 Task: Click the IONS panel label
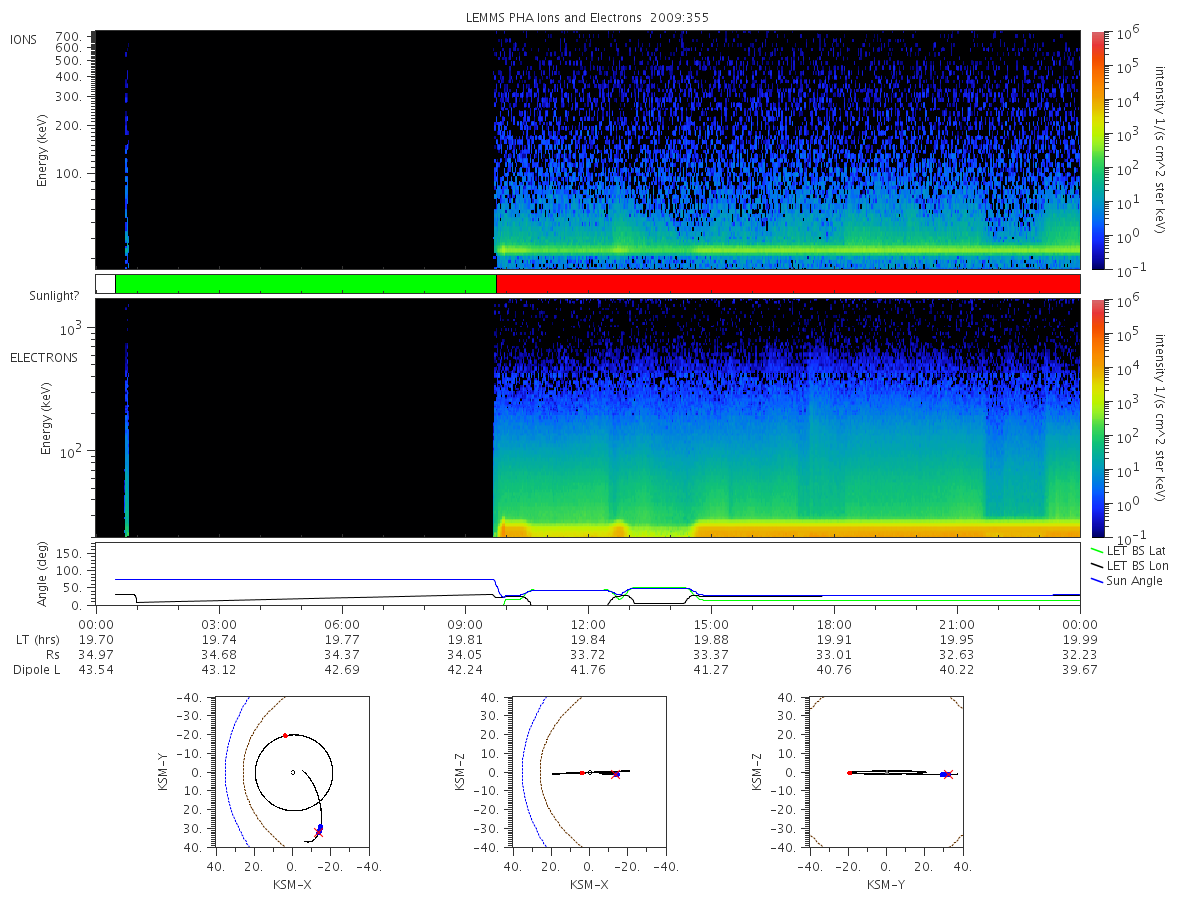24,39
